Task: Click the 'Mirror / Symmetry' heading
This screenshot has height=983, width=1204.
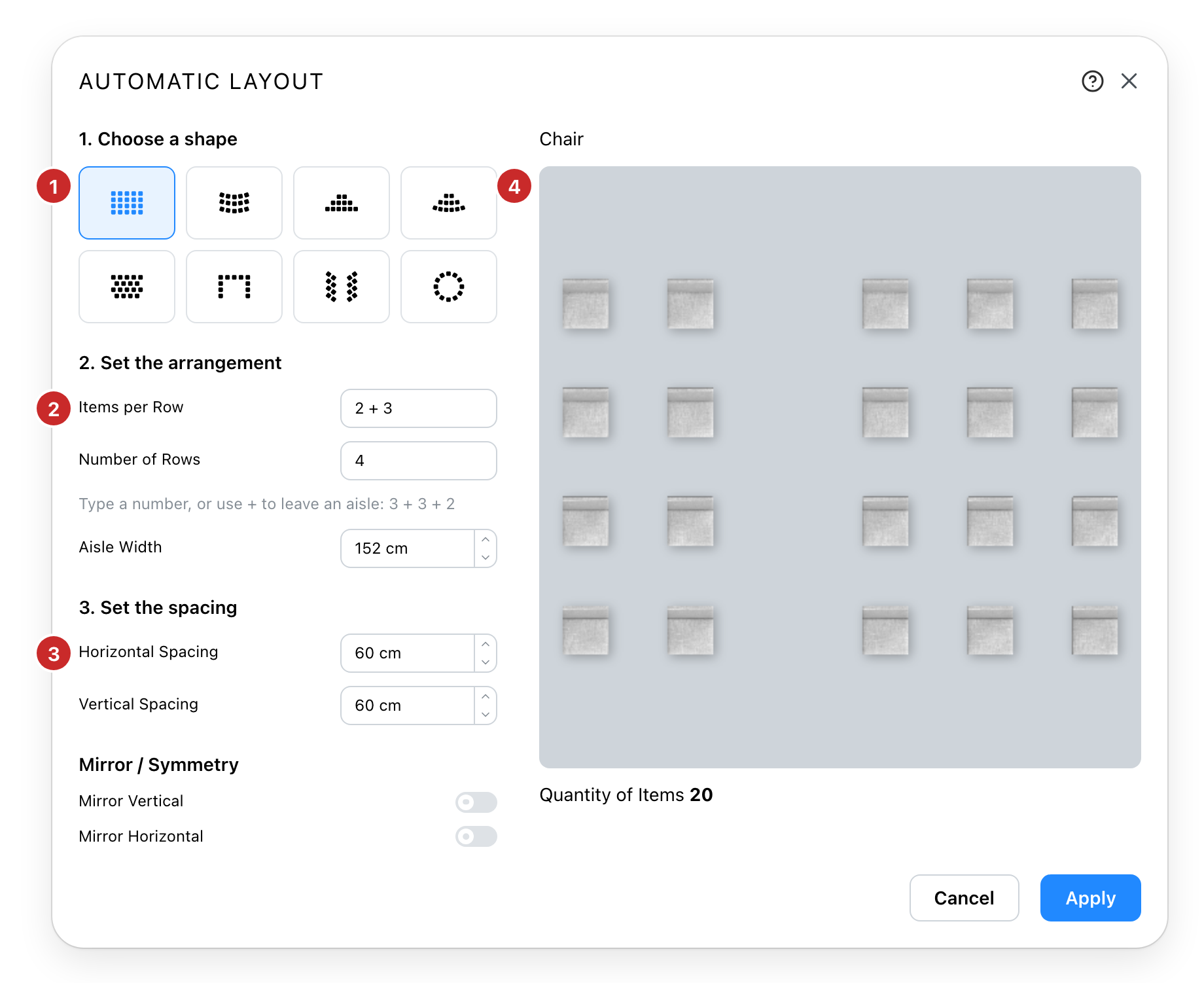Action: click(159, 764)
